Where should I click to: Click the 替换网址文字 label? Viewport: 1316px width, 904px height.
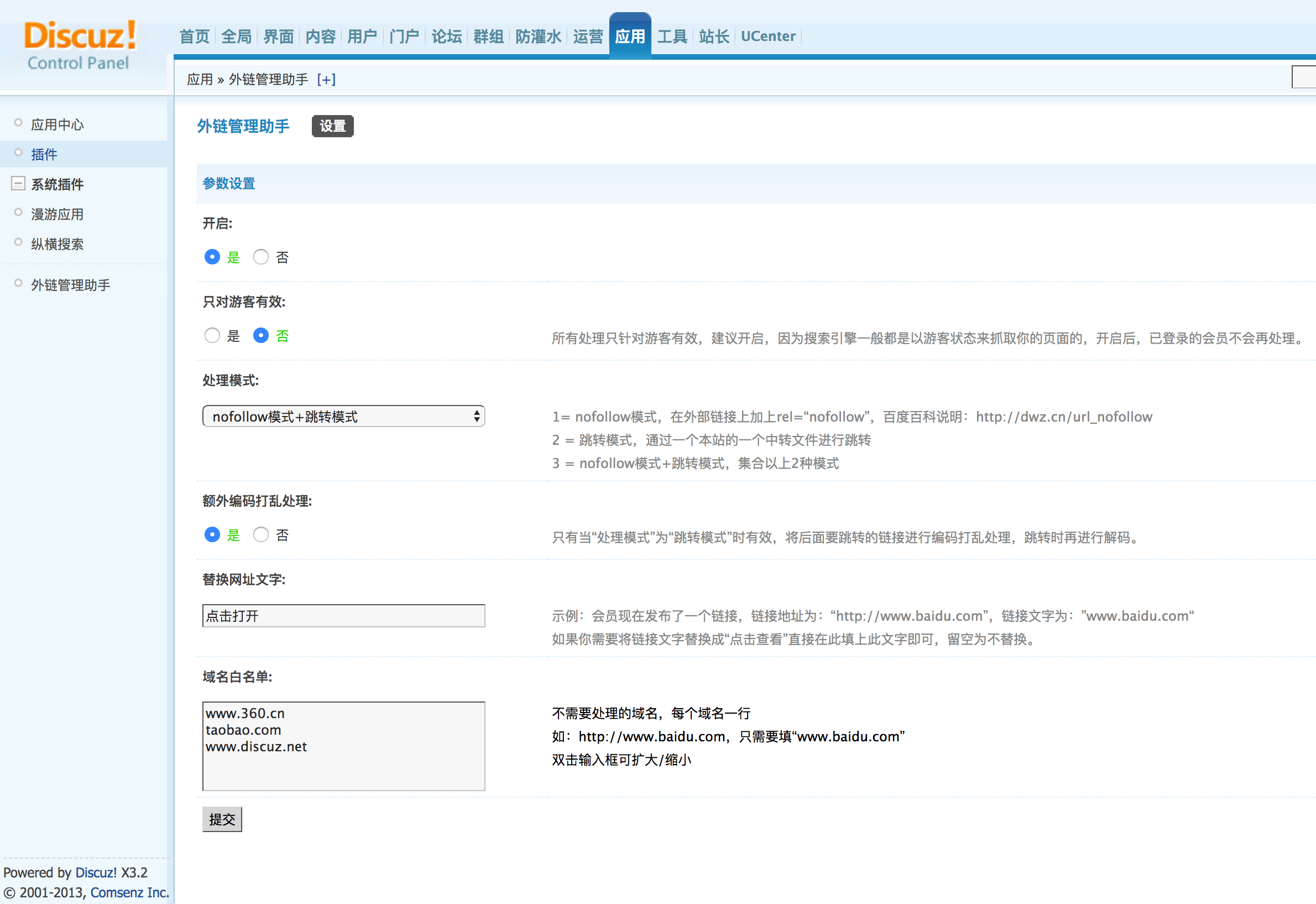pyautogui.click(x=244, y=580)
